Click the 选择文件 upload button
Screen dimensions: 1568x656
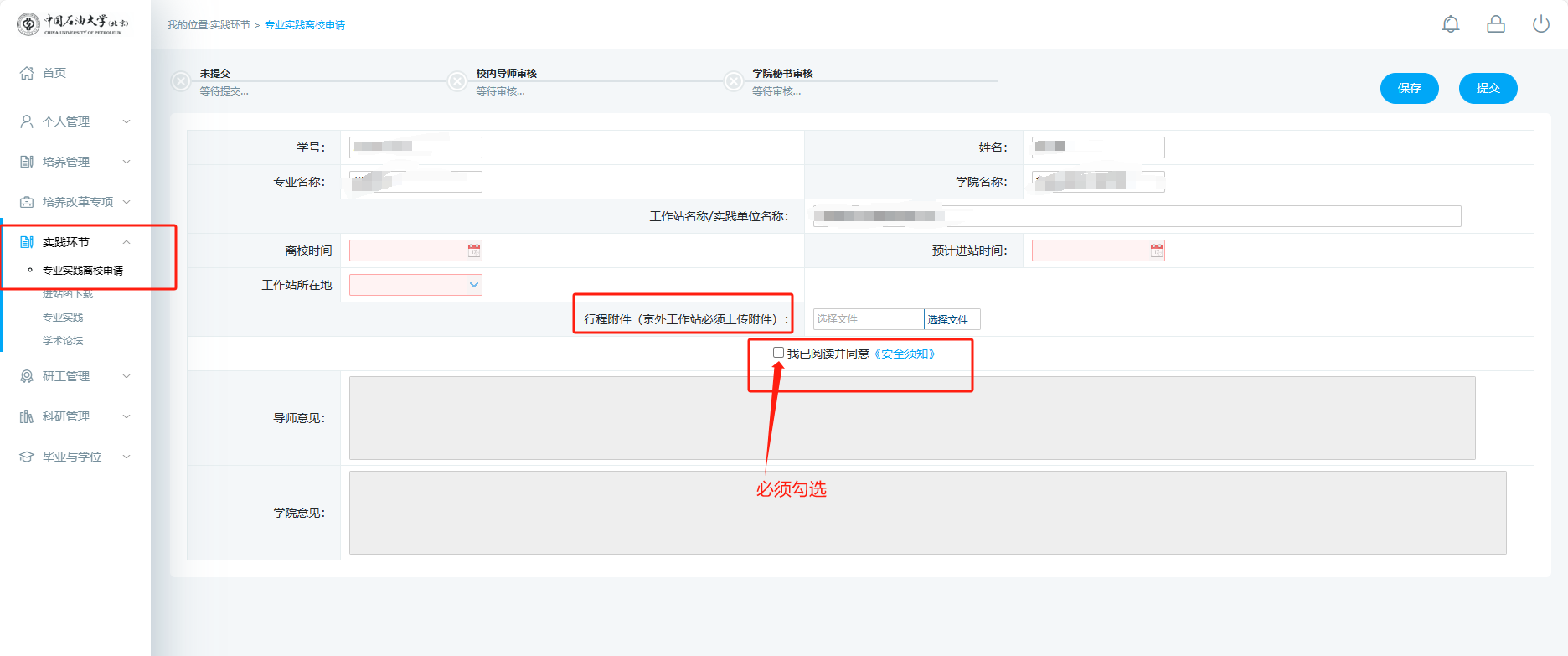[952, 319]
